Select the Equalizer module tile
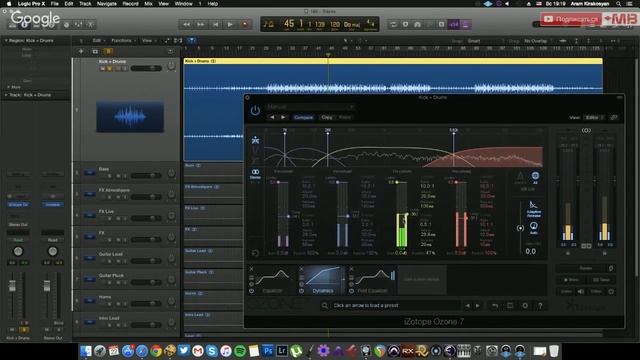 point(272,280)
